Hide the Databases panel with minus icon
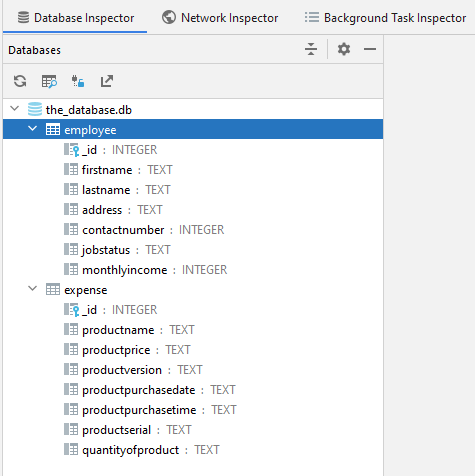475x476 pixels. (370, 49)
